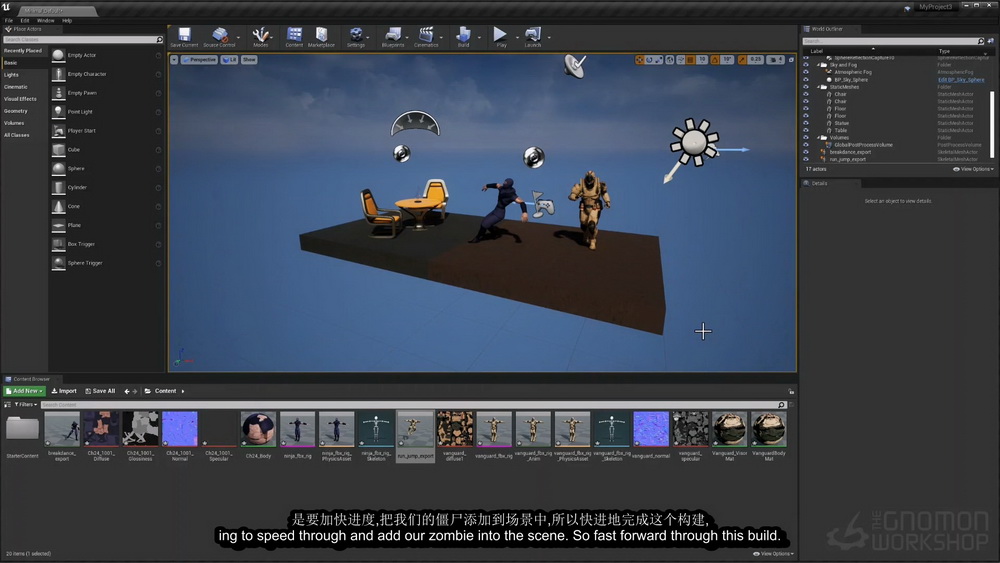Hide the Statue actor via eye icon
This screenshot has width=1000, height=563.
tap(806, 123)
